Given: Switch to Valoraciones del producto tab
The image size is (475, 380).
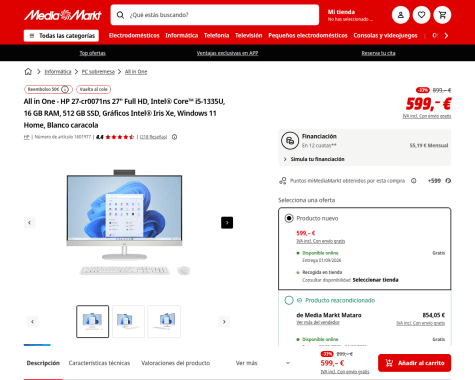Looking at the screenshot, I should (176, 363).
